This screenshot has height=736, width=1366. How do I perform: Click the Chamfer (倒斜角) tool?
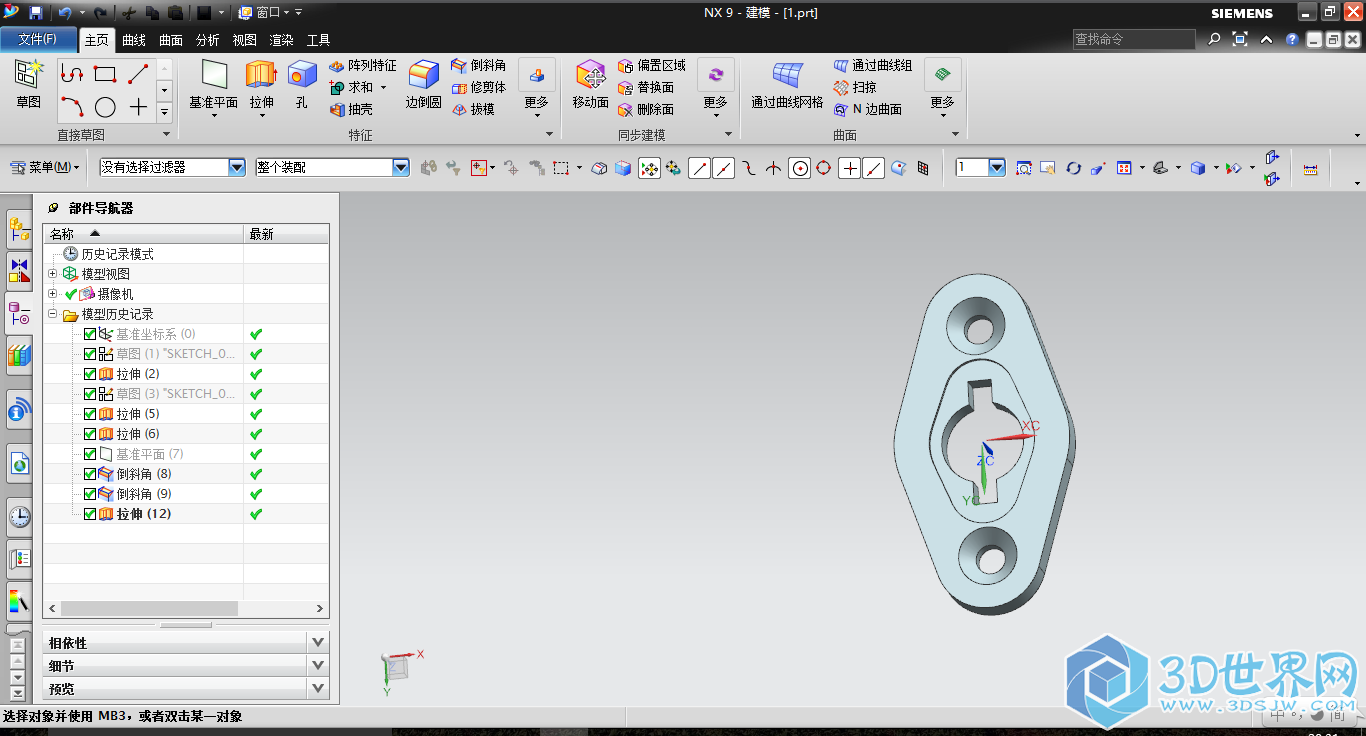point(479,66)
